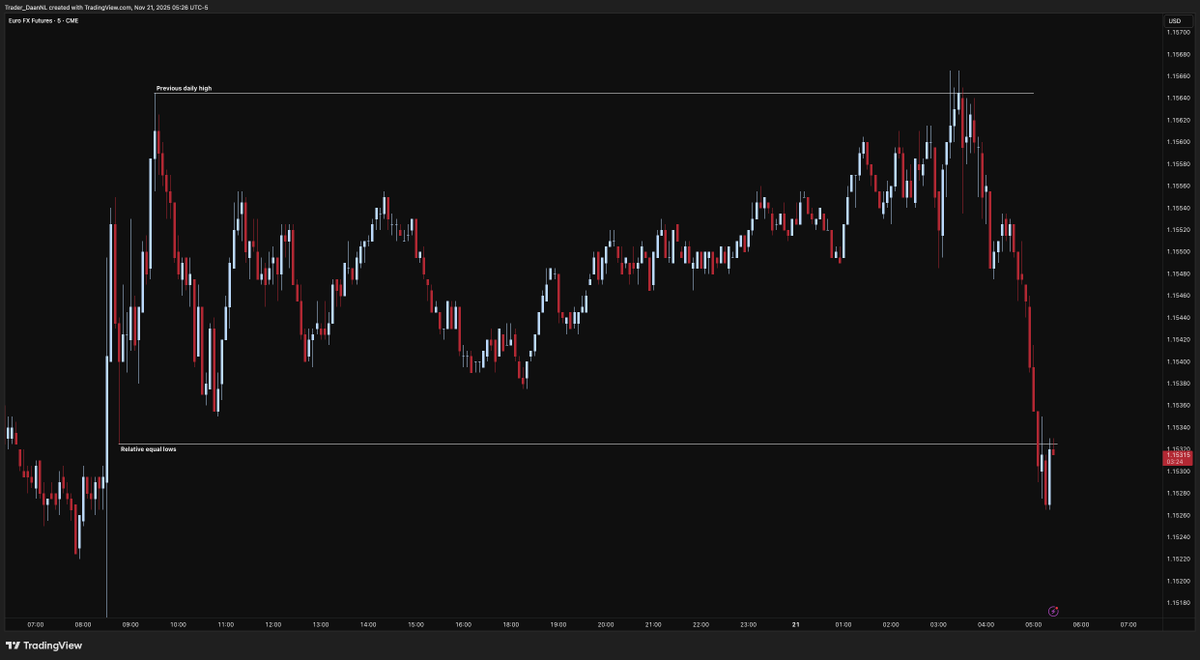Click the 08:00 time axis label
This screenshot has width=1200, height=660.
[83, 625]
